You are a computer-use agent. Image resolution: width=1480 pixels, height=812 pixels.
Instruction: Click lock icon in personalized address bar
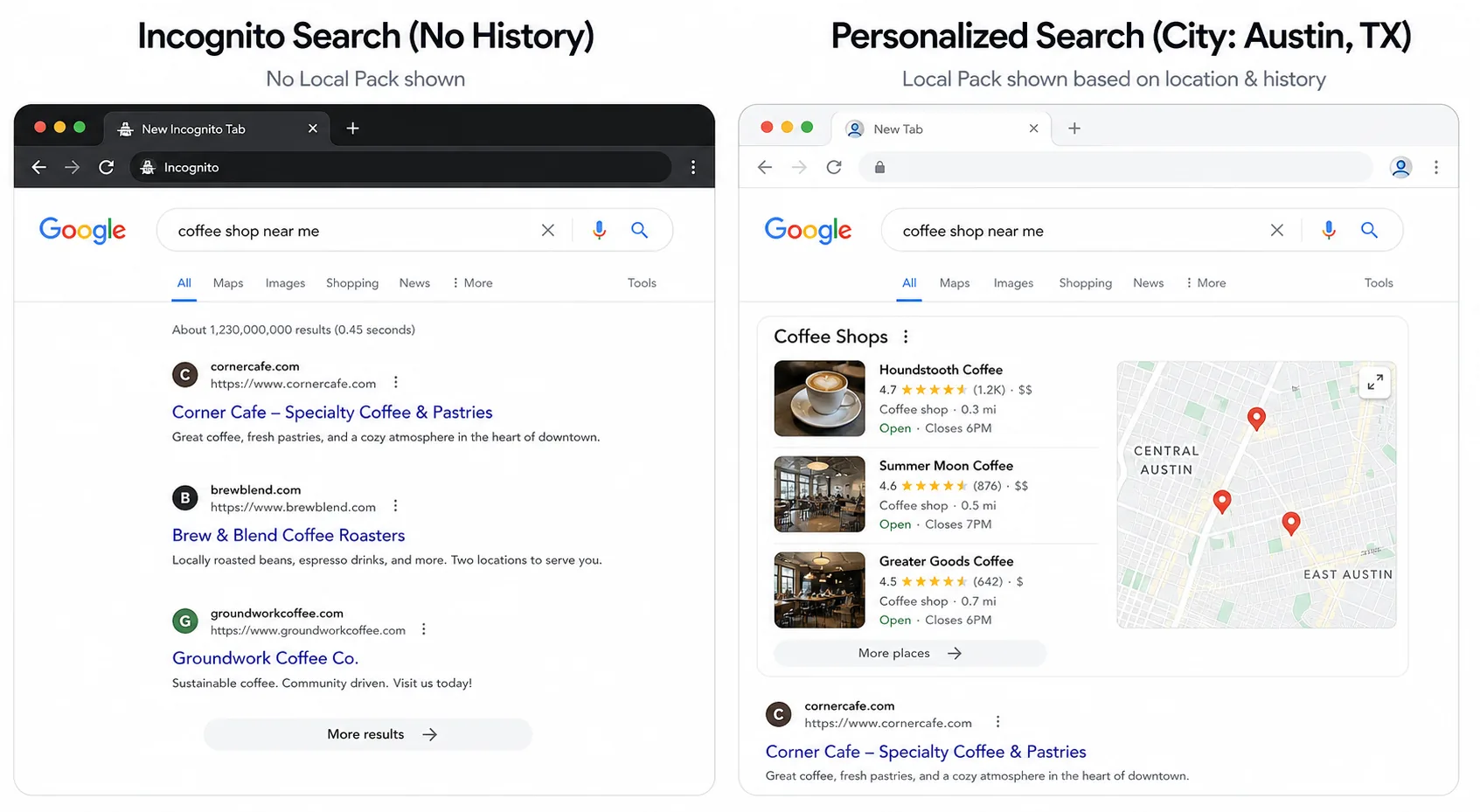[x=880, y=167]
